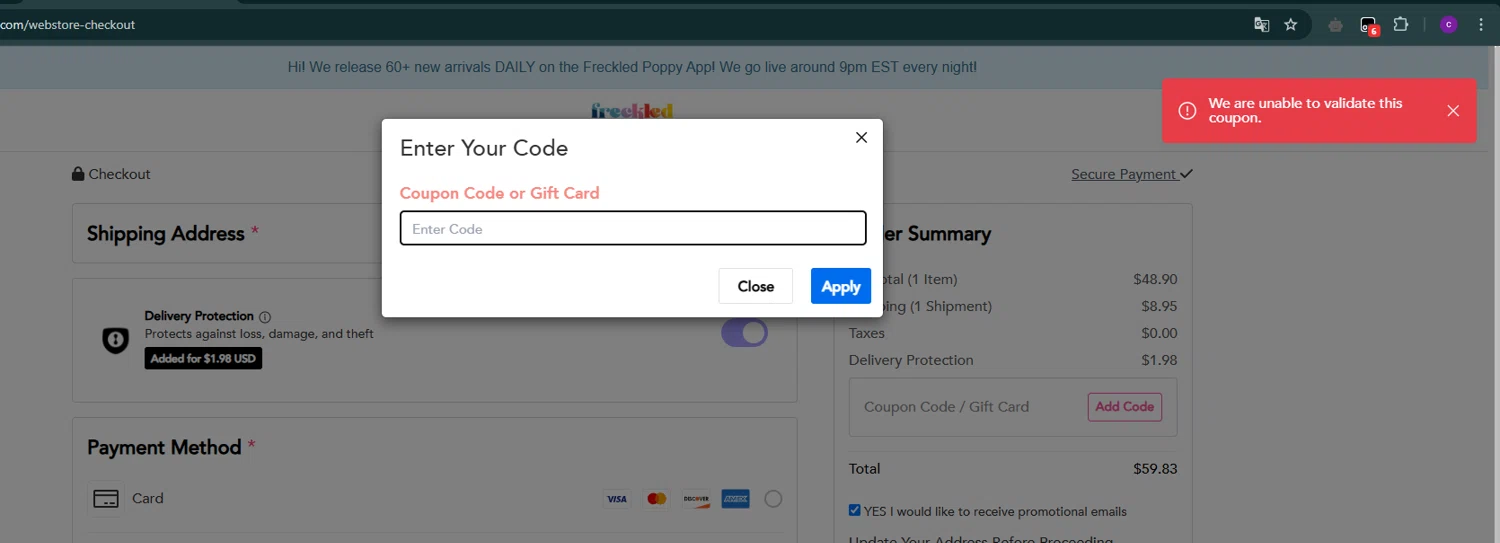Viewport: 1500px width, 543px height.
Task: Click the Delivery Protection info icon
Action: coord(265,317)
